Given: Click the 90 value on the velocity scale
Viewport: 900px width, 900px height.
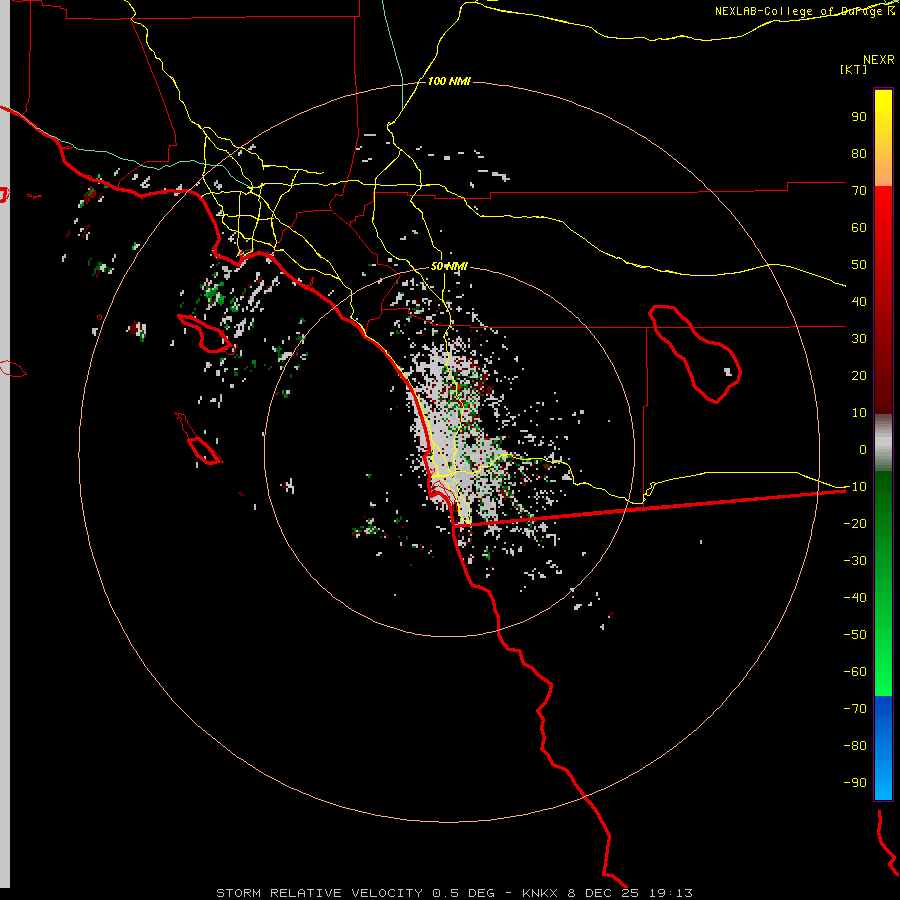Looking at the screenshot, I should [859, 117].
